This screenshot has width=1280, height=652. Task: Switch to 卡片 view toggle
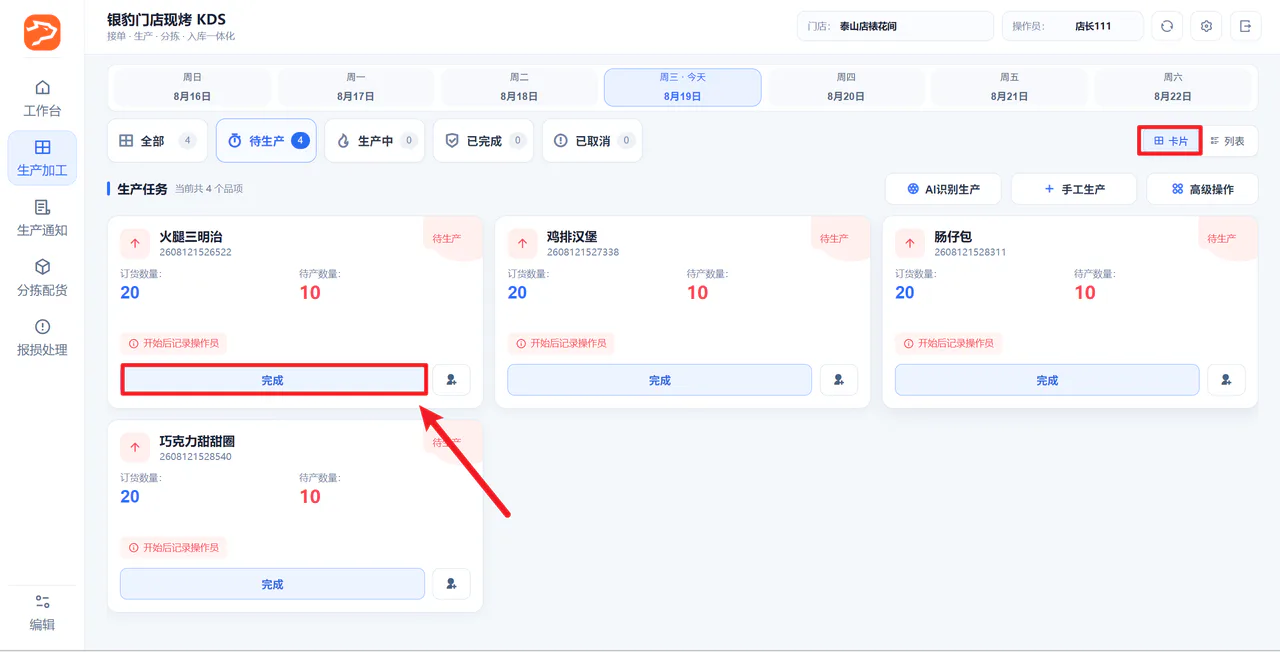(x=1170, y=141)
